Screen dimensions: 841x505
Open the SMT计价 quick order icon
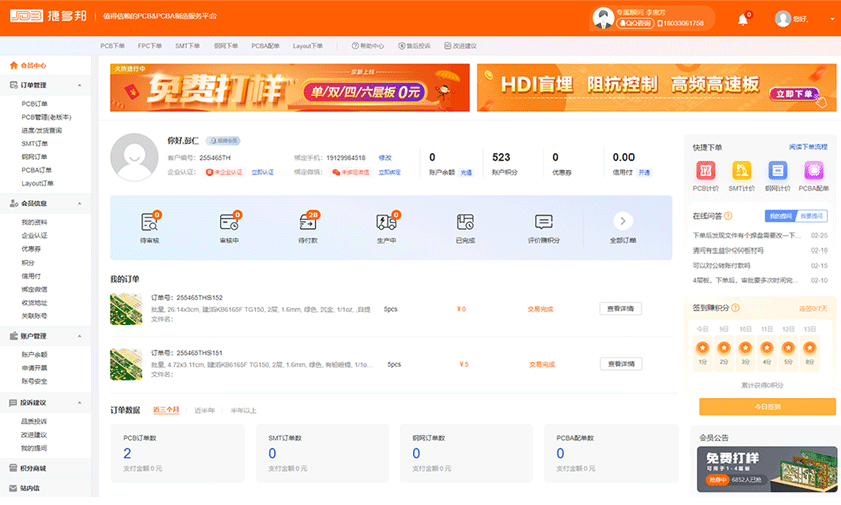click(x=741, y=171)
